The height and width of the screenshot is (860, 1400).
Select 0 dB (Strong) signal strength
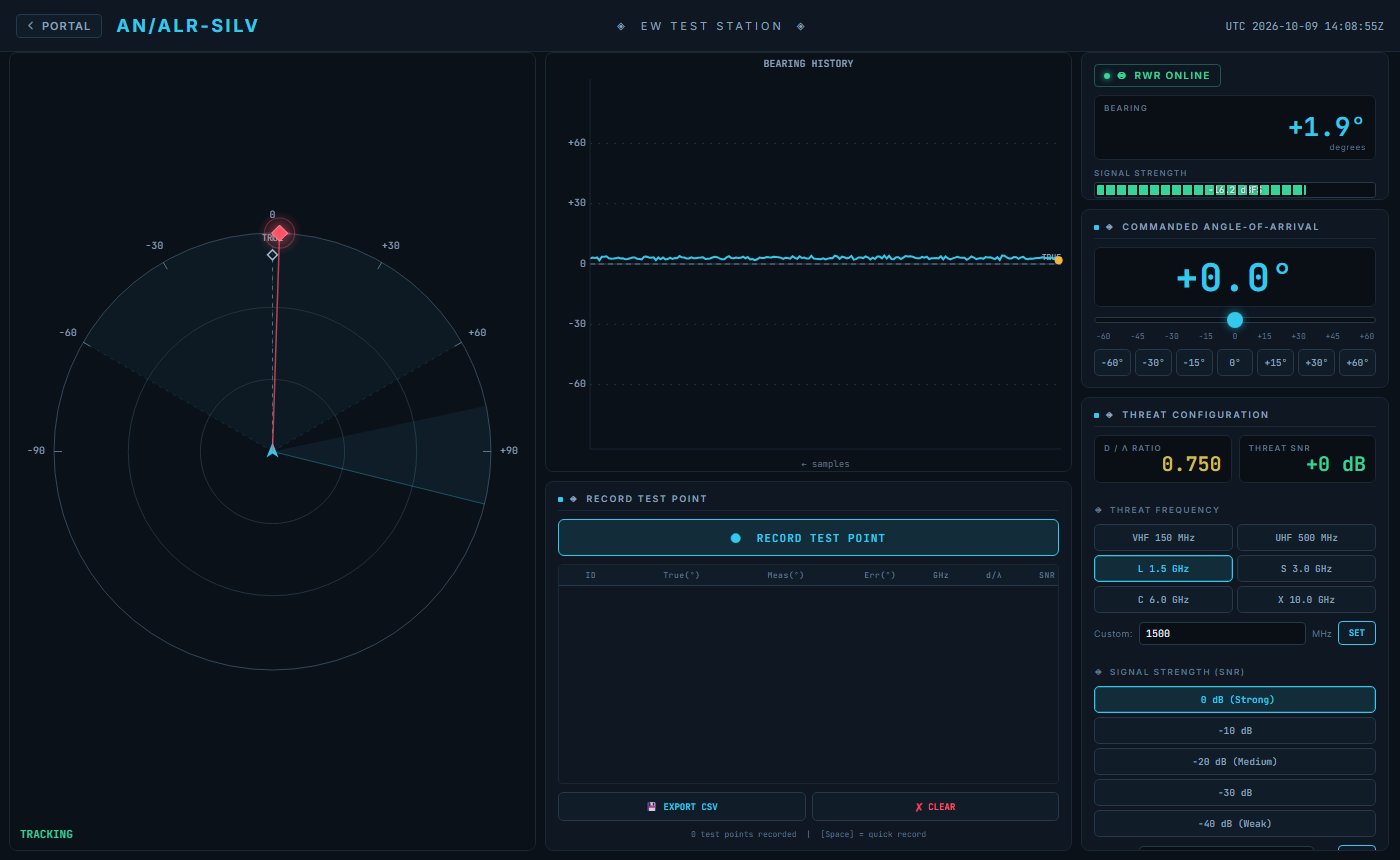[1235, 700]
